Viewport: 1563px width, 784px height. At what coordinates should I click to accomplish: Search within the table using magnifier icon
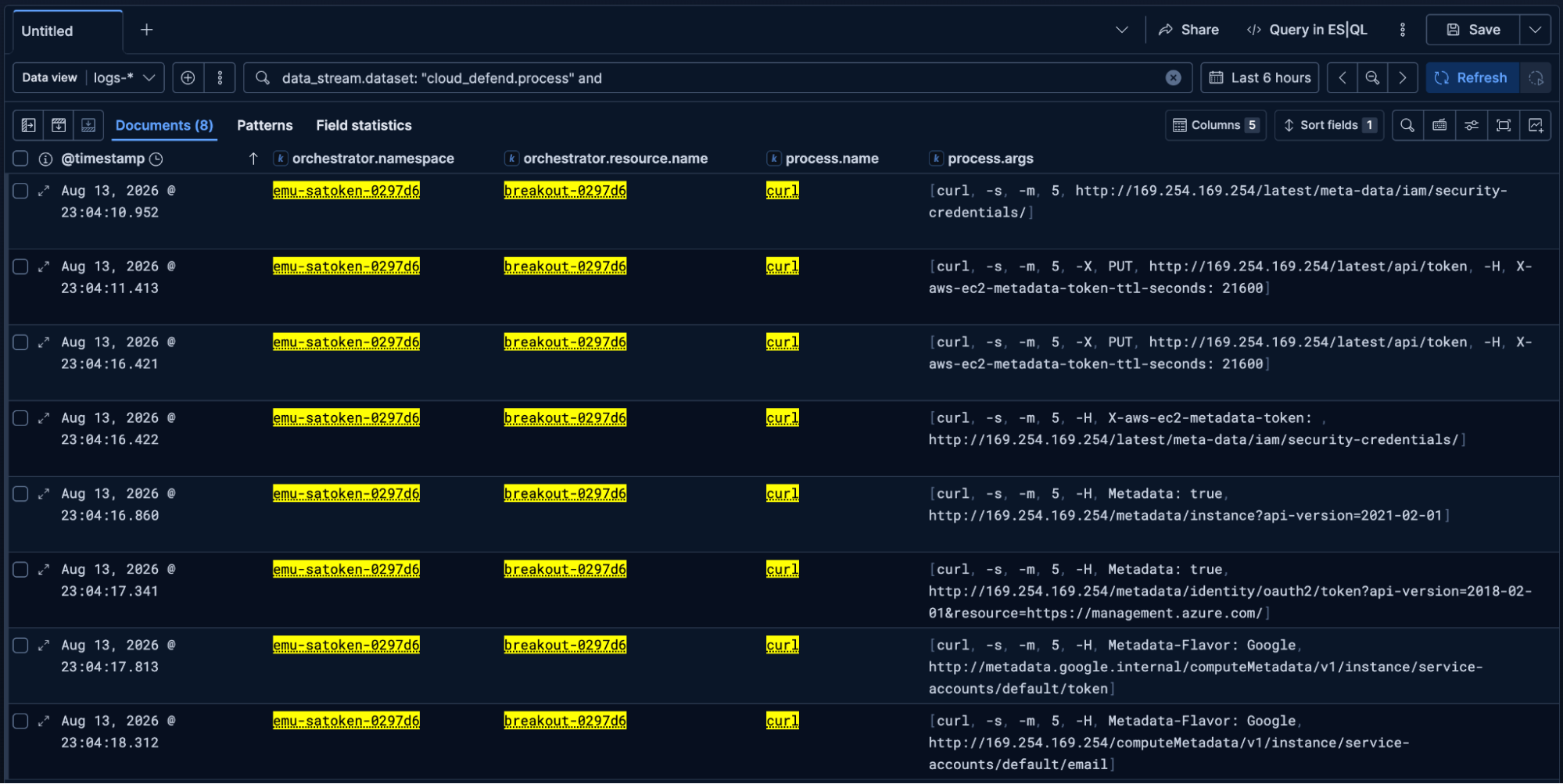[x=1407, y=125]
